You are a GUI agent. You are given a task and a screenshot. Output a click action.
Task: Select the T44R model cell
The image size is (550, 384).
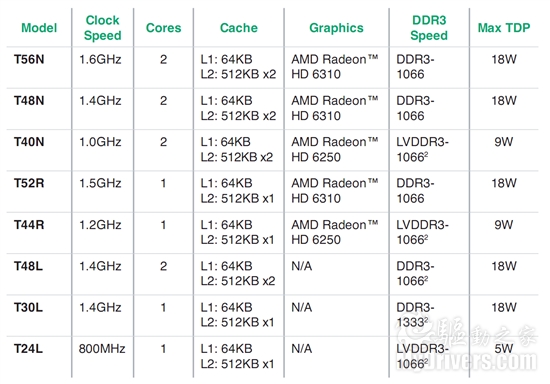(29, 225)
